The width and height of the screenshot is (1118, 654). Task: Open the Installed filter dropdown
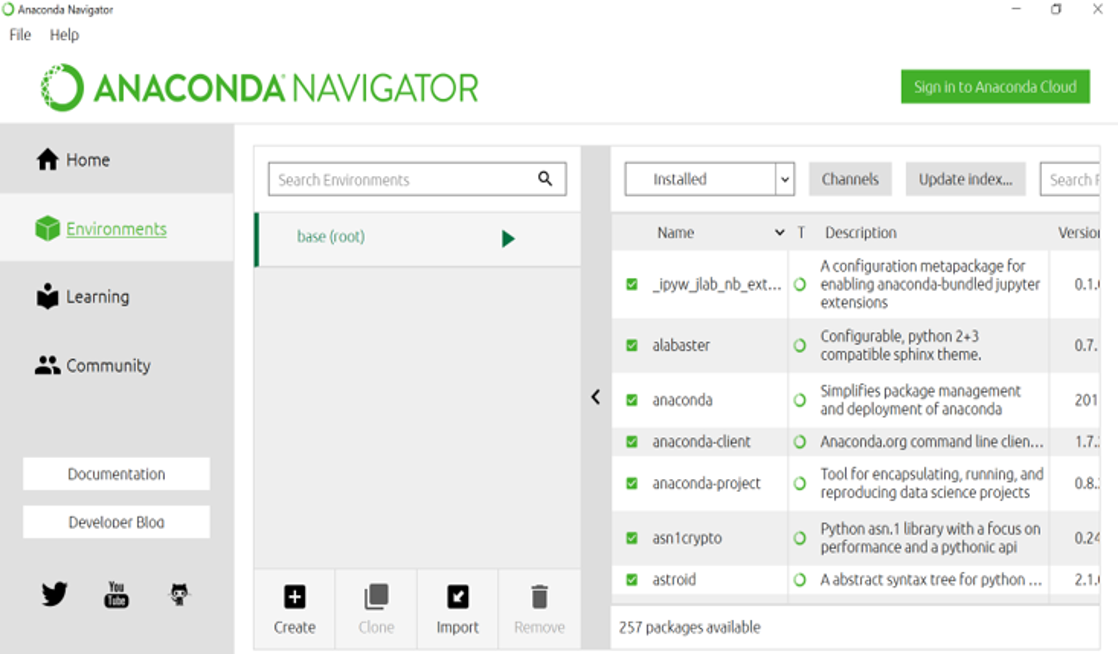pyautogui.click(x=709, y=179)
